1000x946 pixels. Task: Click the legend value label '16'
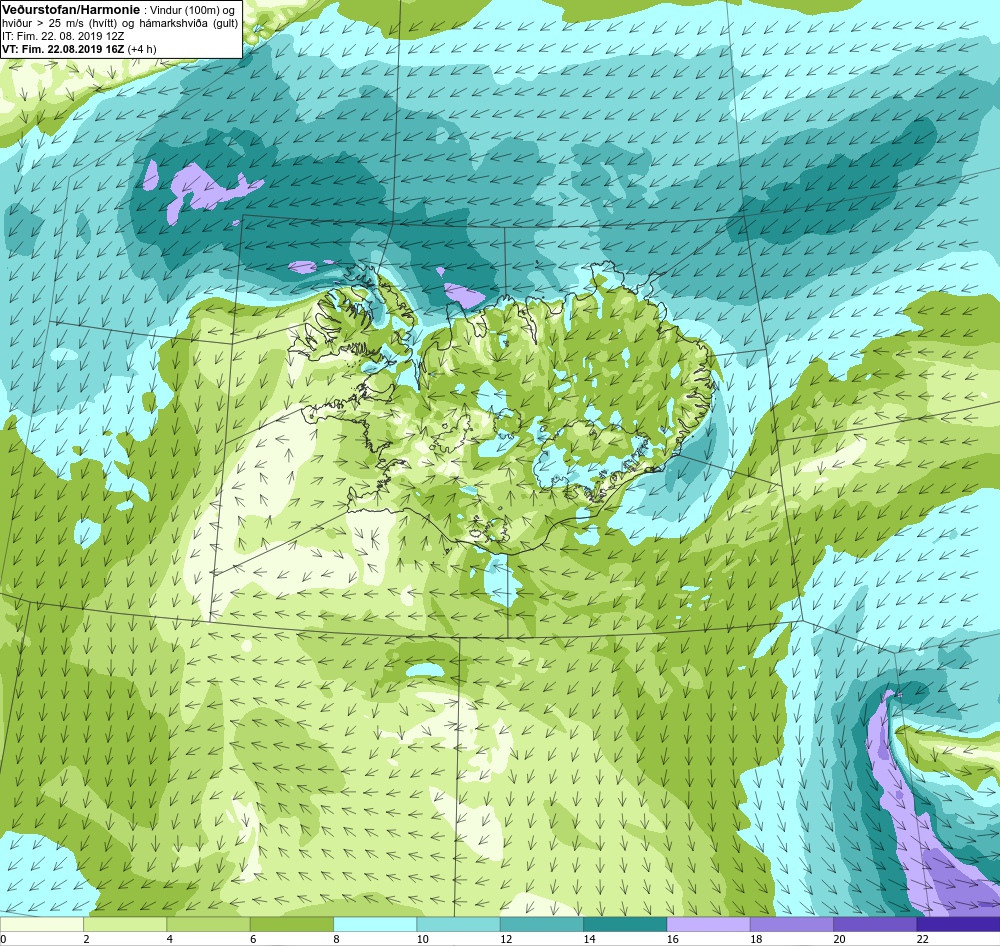[x=672, y=939]
